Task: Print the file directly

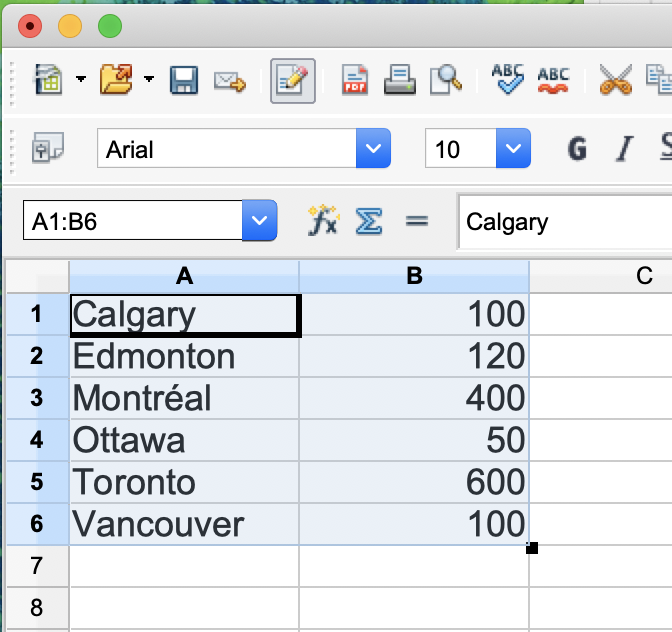Action: pos(399,80)
